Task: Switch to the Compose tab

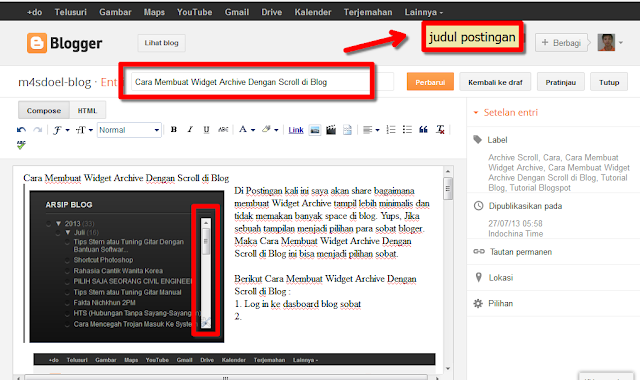Action: pos(44,110)
